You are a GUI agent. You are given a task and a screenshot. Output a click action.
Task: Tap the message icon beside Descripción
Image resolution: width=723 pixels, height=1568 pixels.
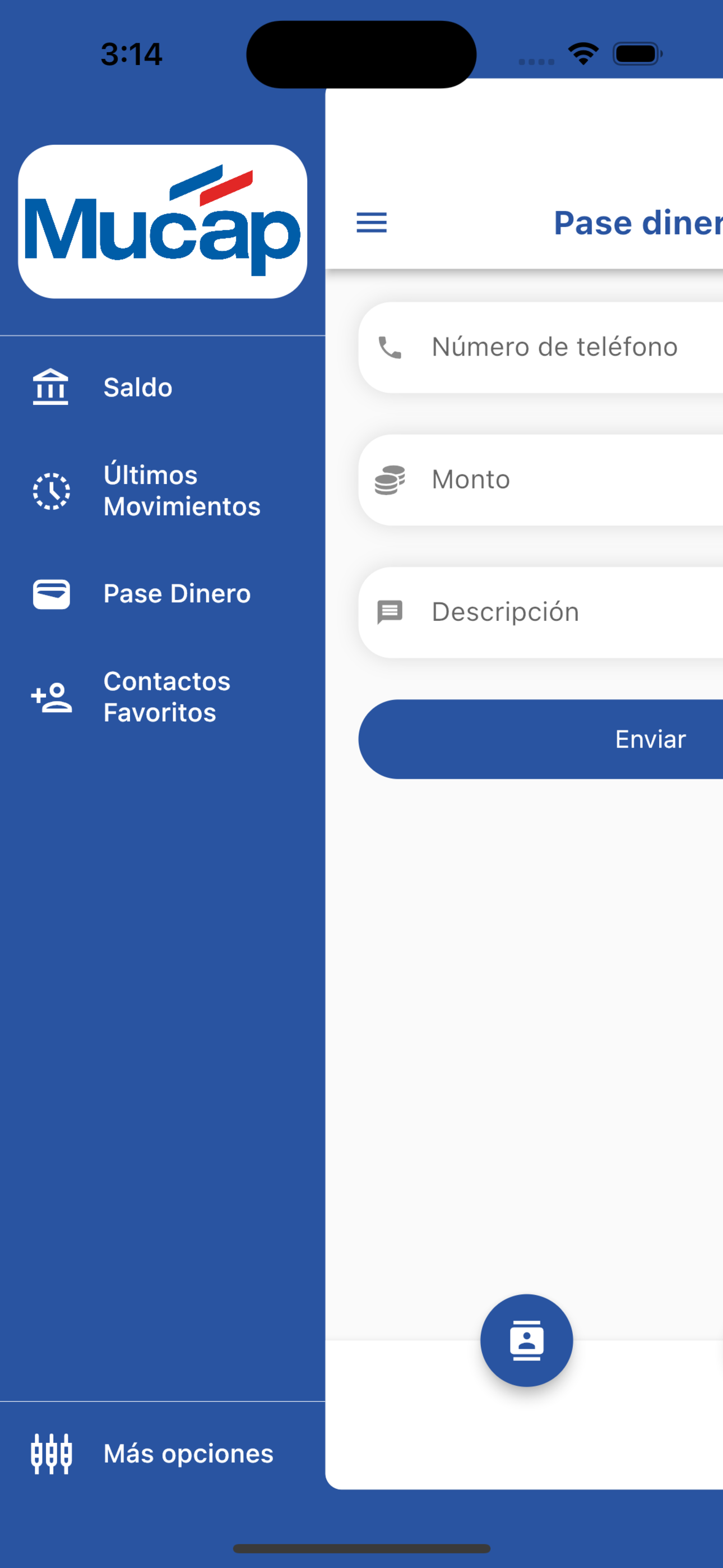click(390, 612)
